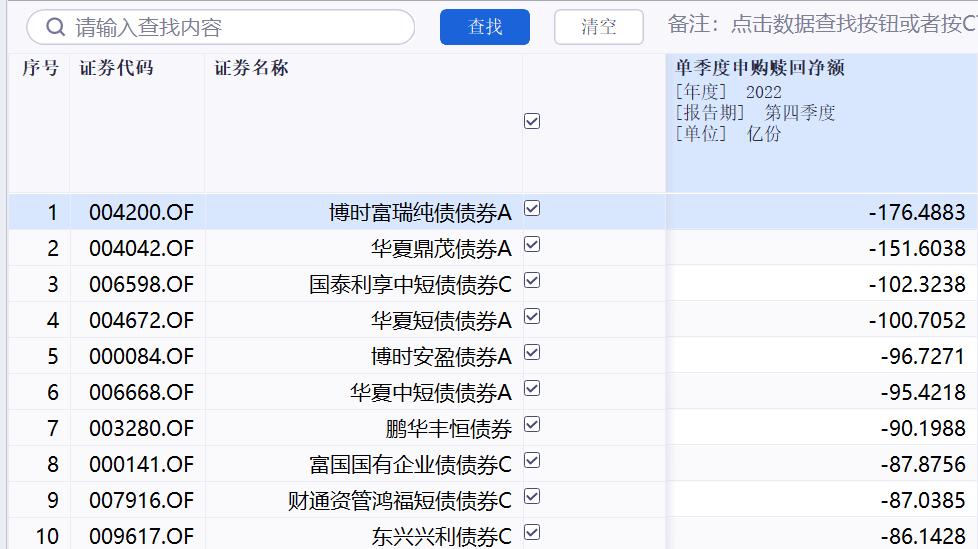The width and height of the screenshot is (978, 549).
Task: Toggle checkbox for 国泰利享中短债债券C
Action: click(532, 281)
